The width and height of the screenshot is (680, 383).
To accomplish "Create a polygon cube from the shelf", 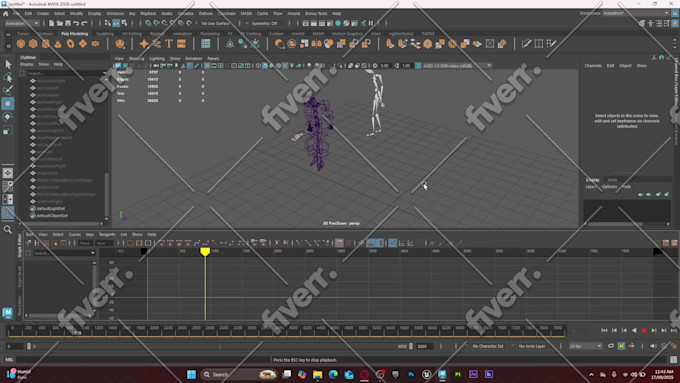I will tap(33, 43).
